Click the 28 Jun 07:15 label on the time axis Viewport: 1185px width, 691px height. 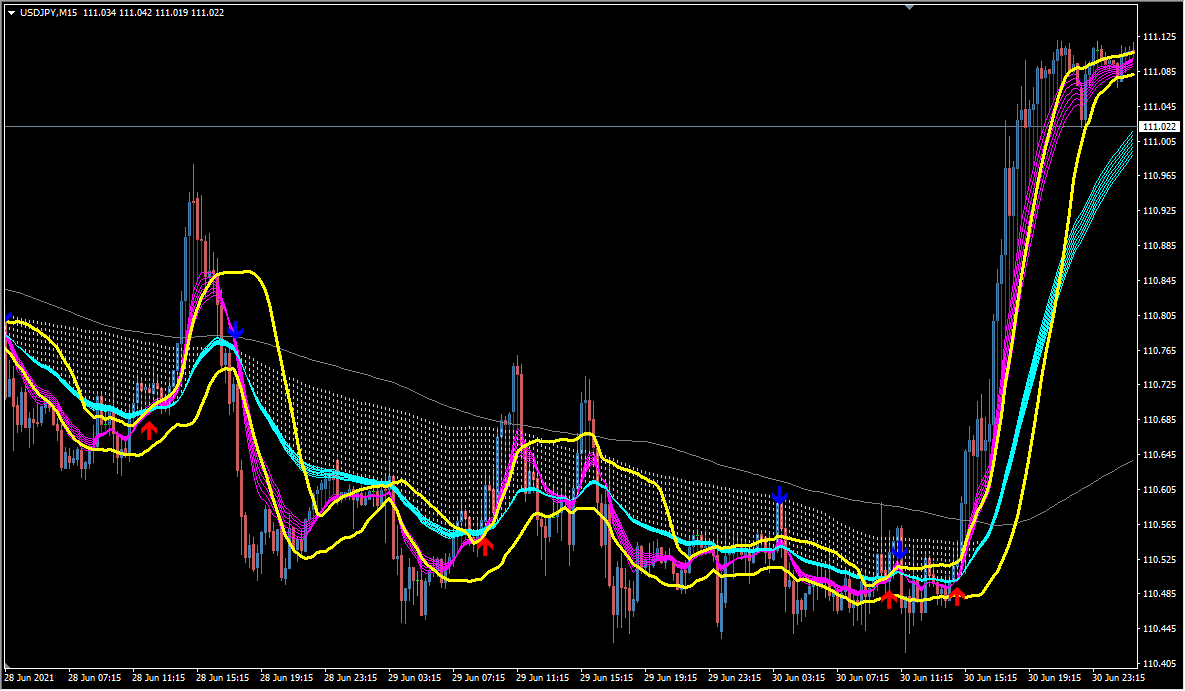[94, 678]
